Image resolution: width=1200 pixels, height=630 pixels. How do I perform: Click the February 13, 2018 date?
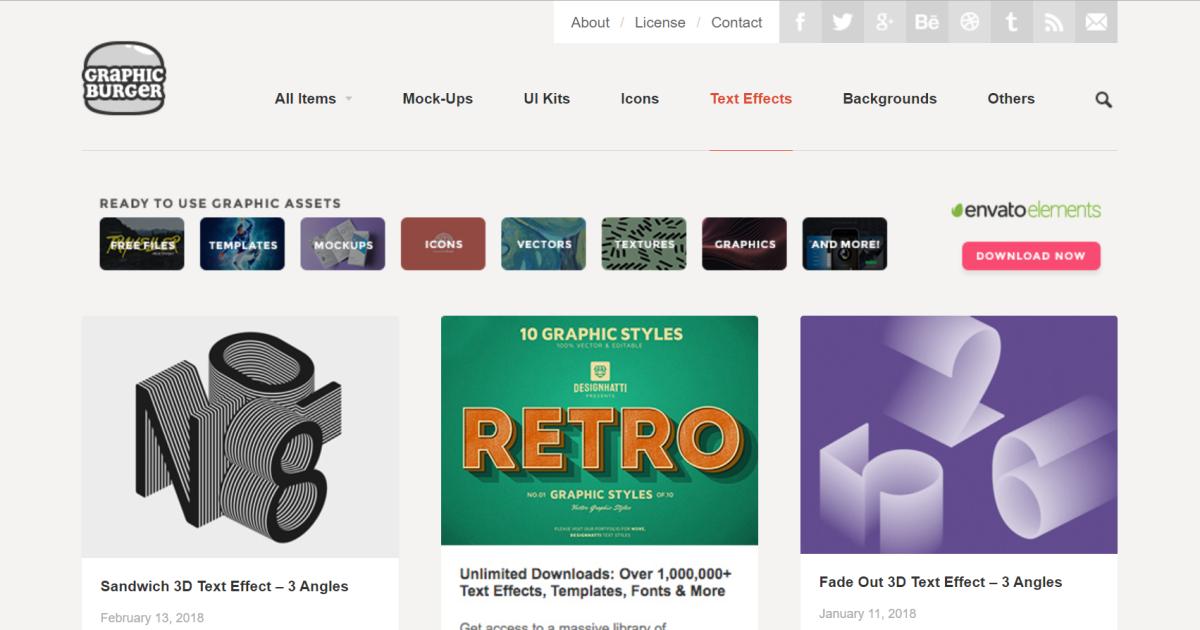pos(152,618)
